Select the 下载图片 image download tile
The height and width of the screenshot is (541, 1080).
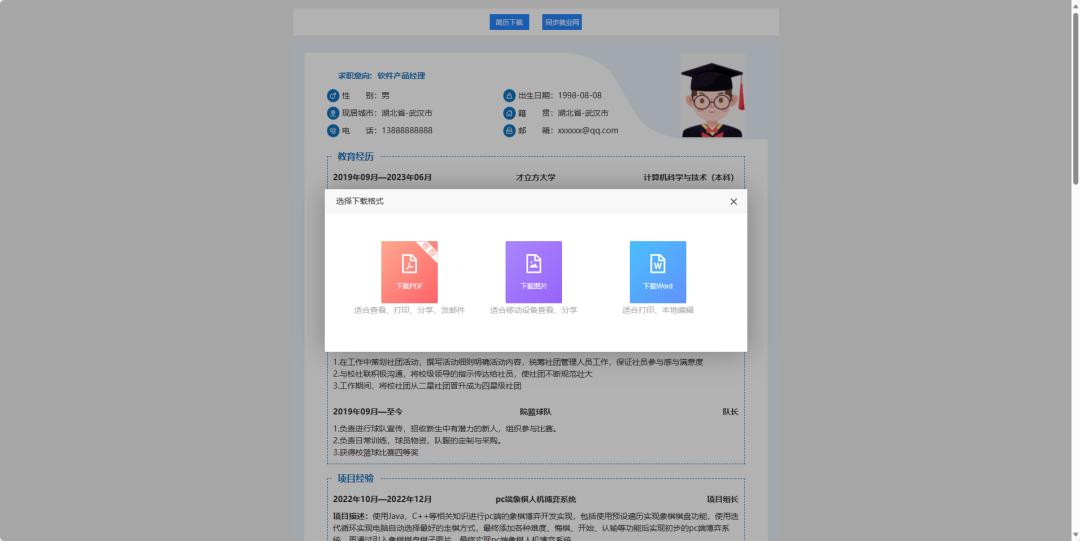pos(533,272)
